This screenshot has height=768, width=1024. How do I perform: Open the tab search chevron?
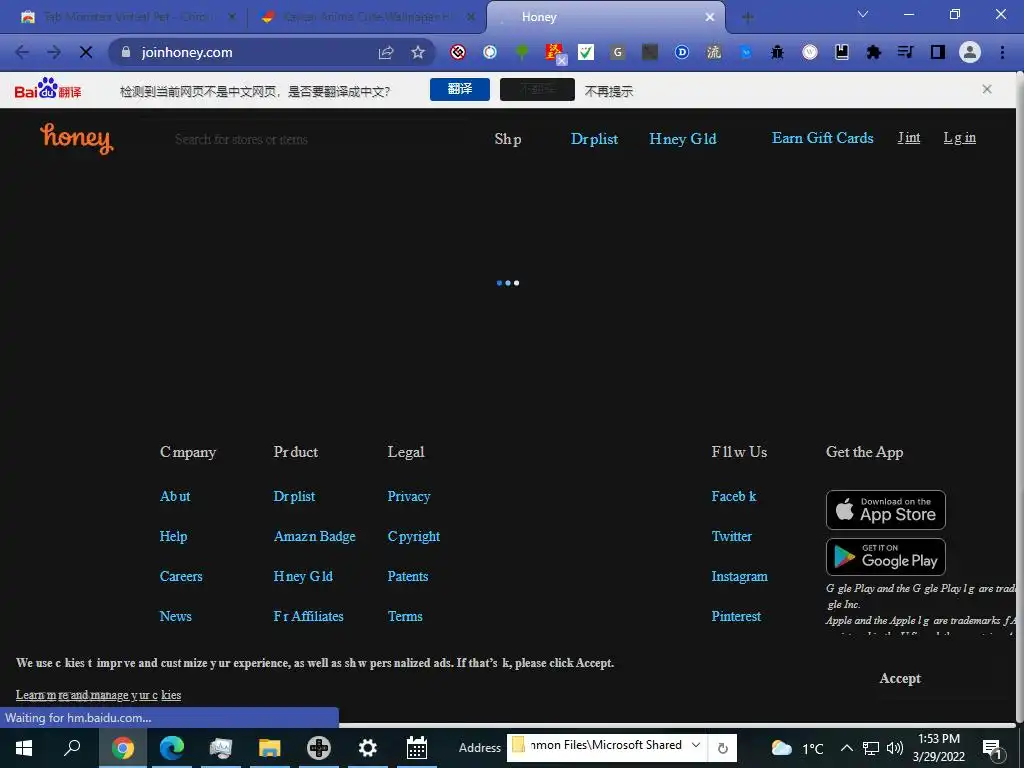click(863, 14)
